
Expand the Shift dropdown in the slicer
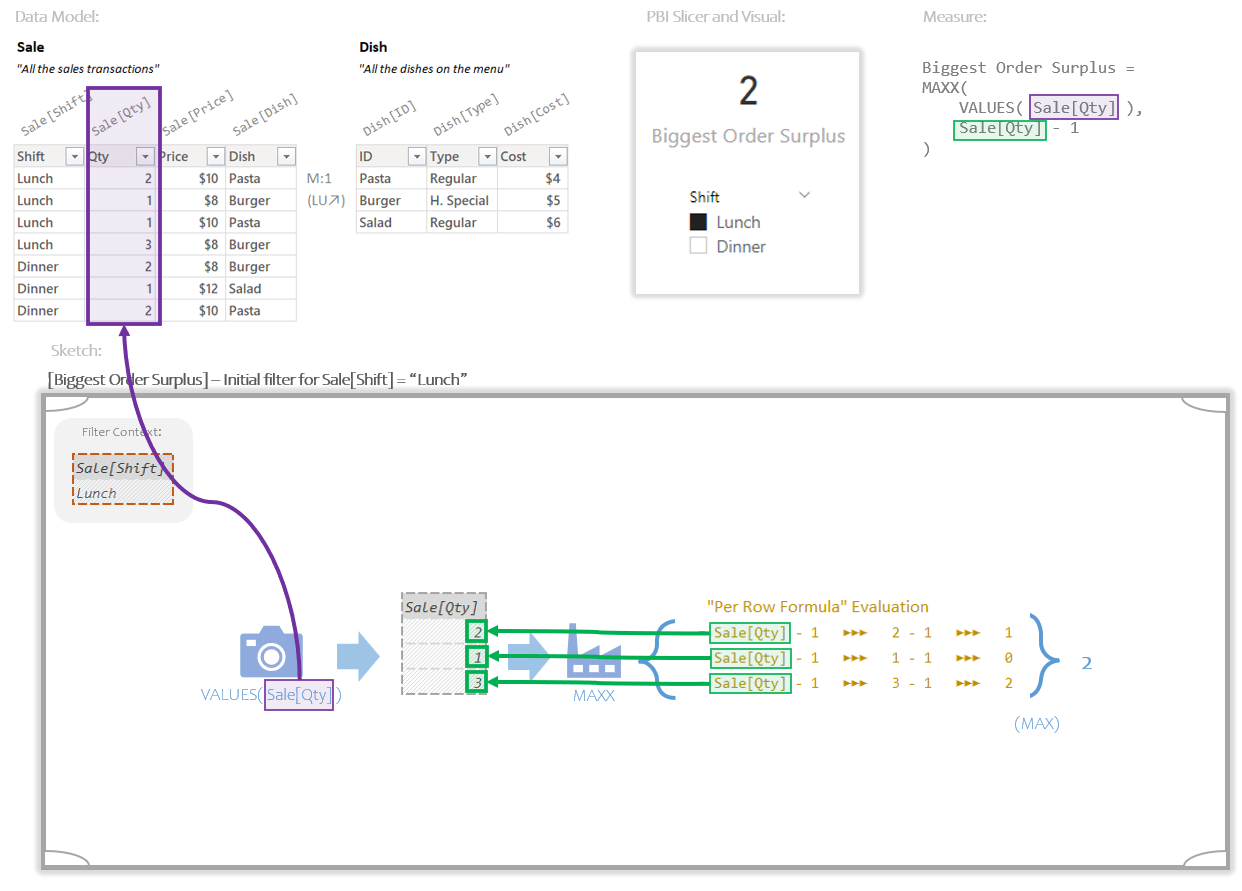(806, 196)
